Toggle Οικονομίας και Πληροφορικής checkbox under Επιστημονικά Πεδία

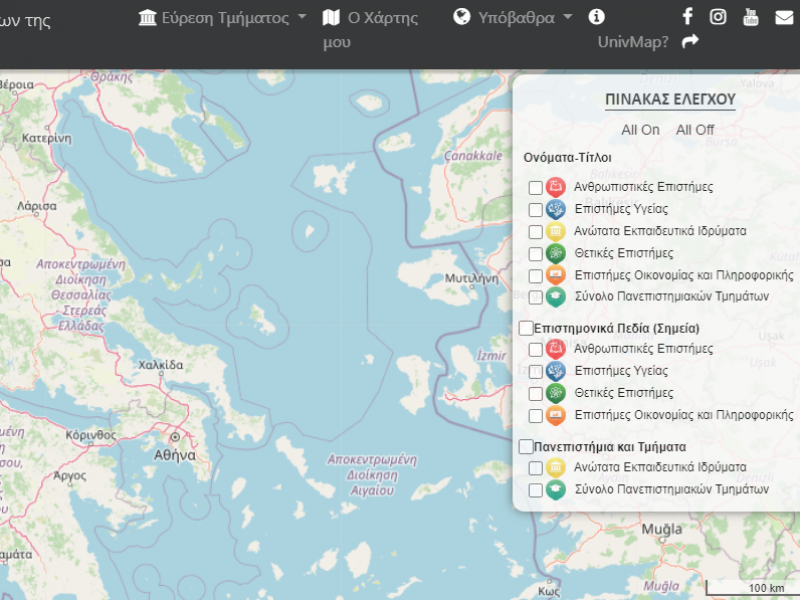click(x=535, y=416)
